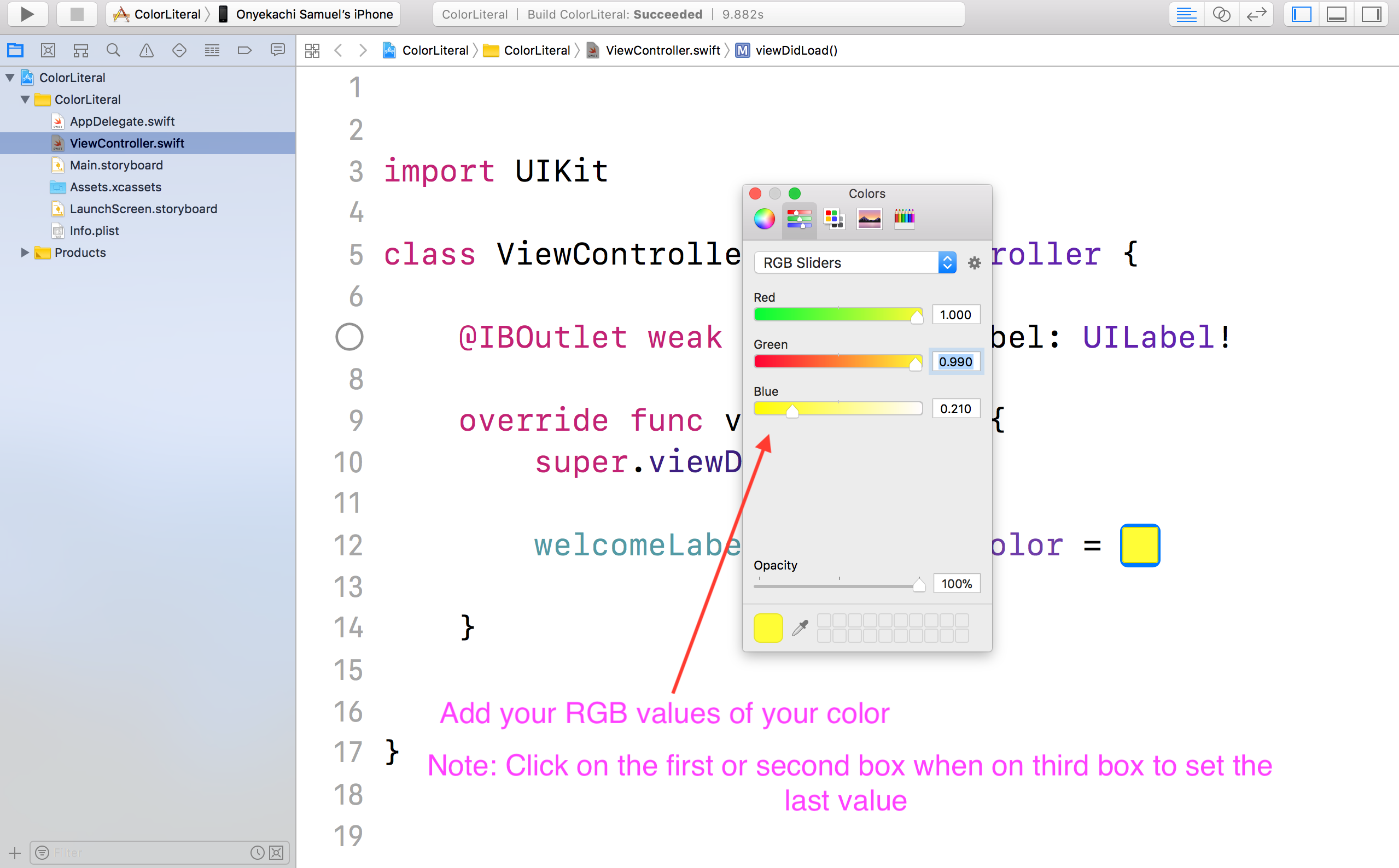
Task: Adjust the Opacity slider to full
Action: pyautogui.click(x=918, y=584)
